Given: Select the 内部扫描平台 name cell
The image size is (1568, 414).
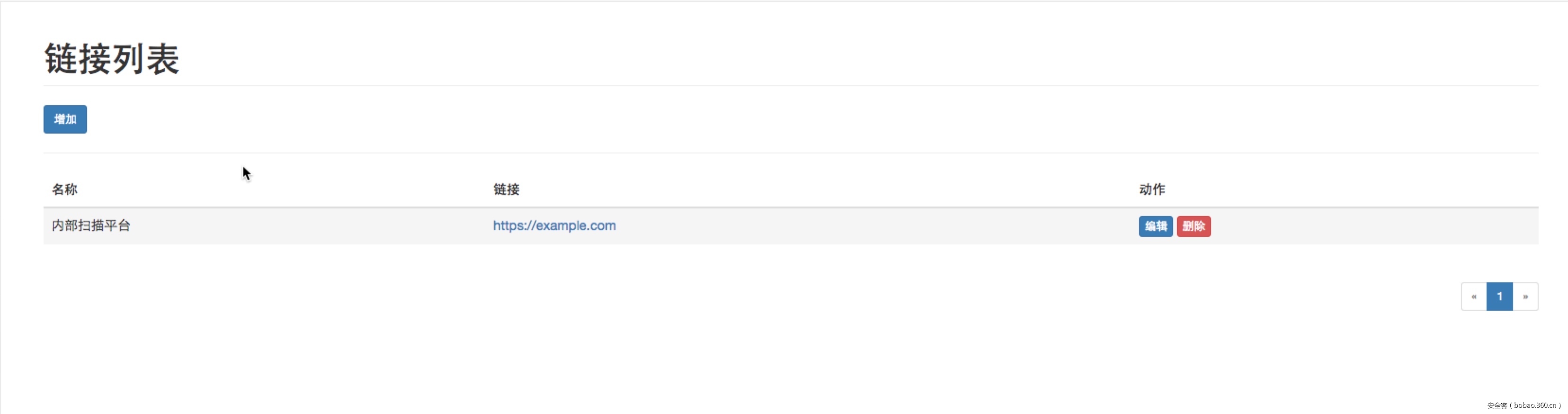Looking at the screenshot, I should [x=91, y=226].
